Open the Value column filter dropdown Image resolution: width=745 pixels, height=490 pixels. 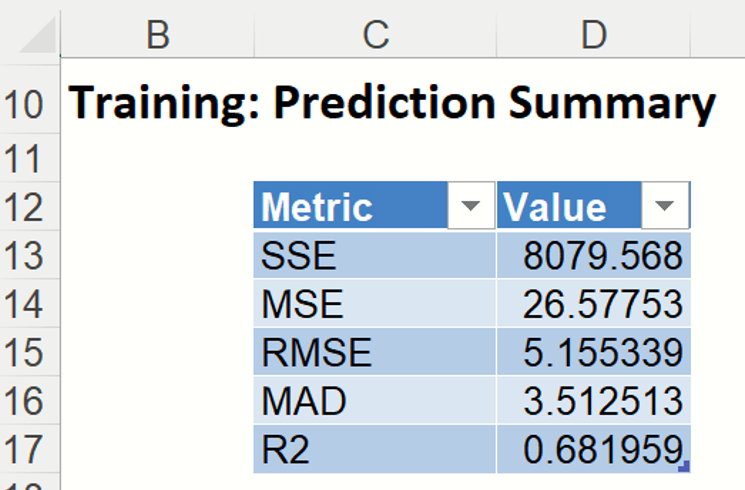tap(664, 207)
